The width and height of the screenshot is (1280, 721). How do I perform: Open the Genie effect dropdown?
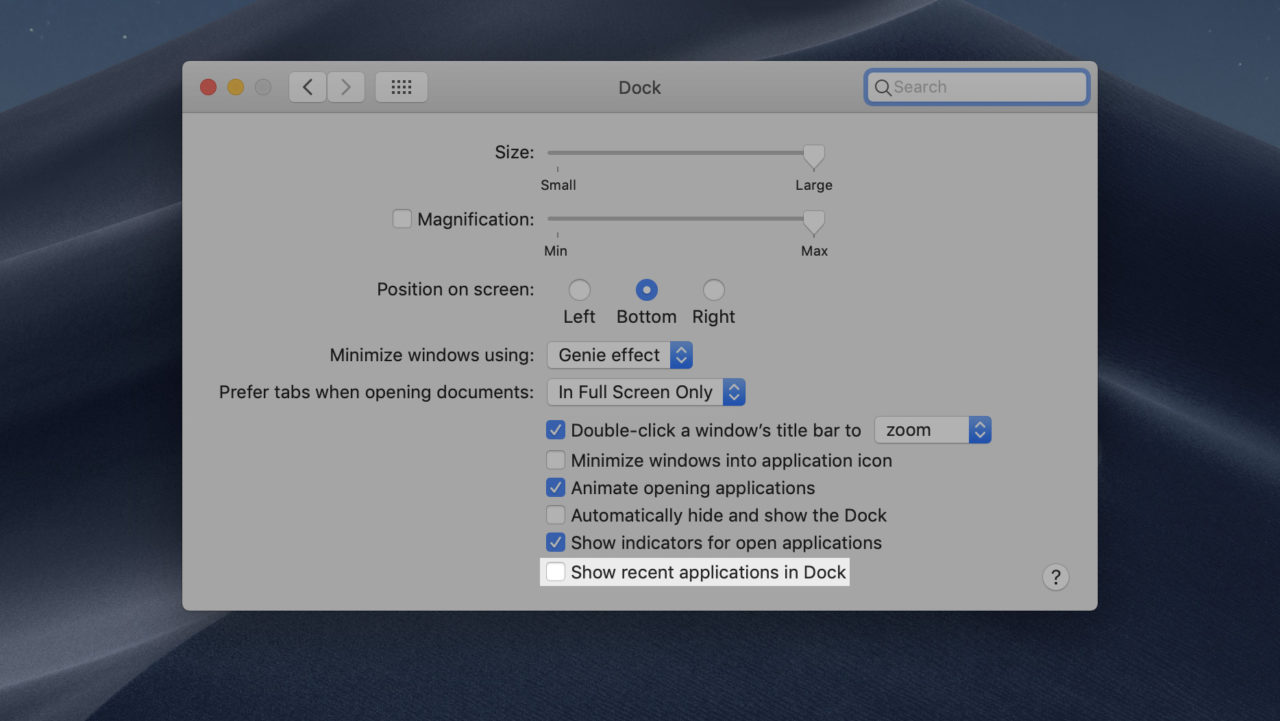pyautogui.click(x=620, y=355)
